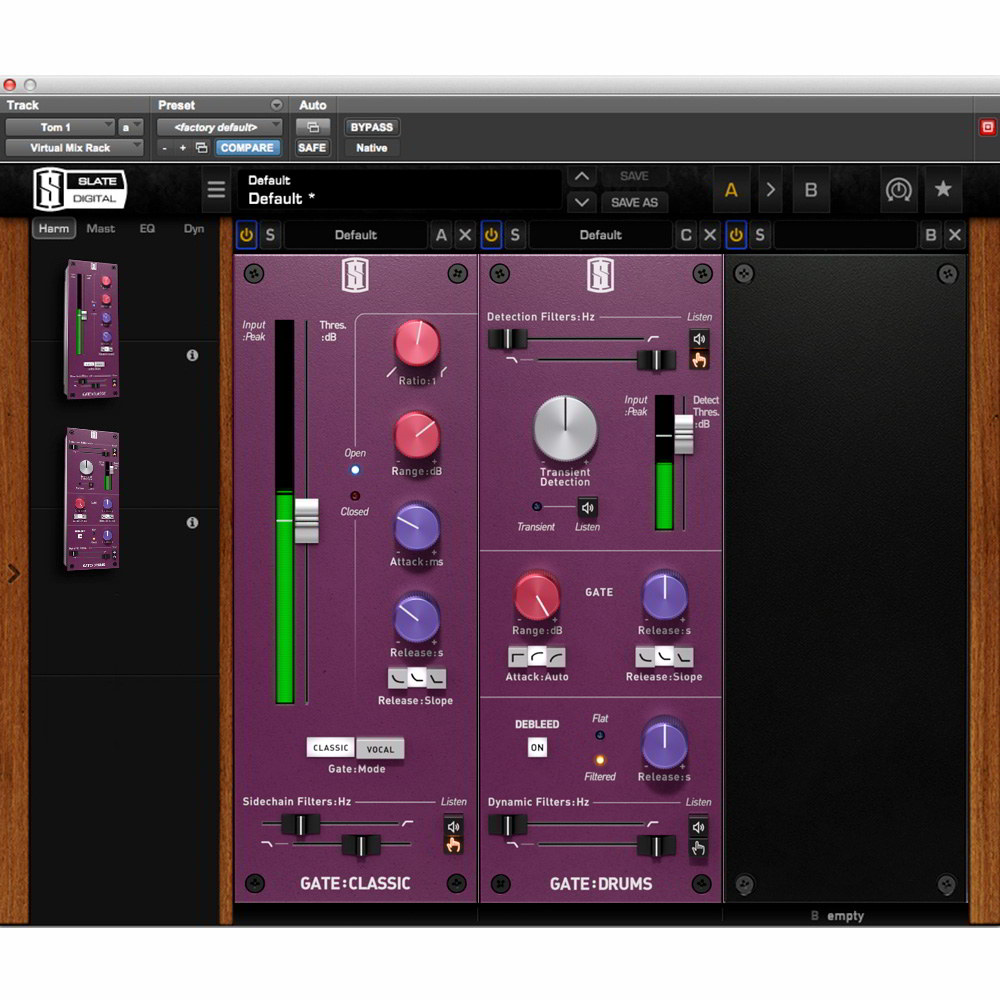The image size is (1000, 1000).
Task: Solo the Gate Drums module
Action: pyautogui.click(x=515, y=235)
